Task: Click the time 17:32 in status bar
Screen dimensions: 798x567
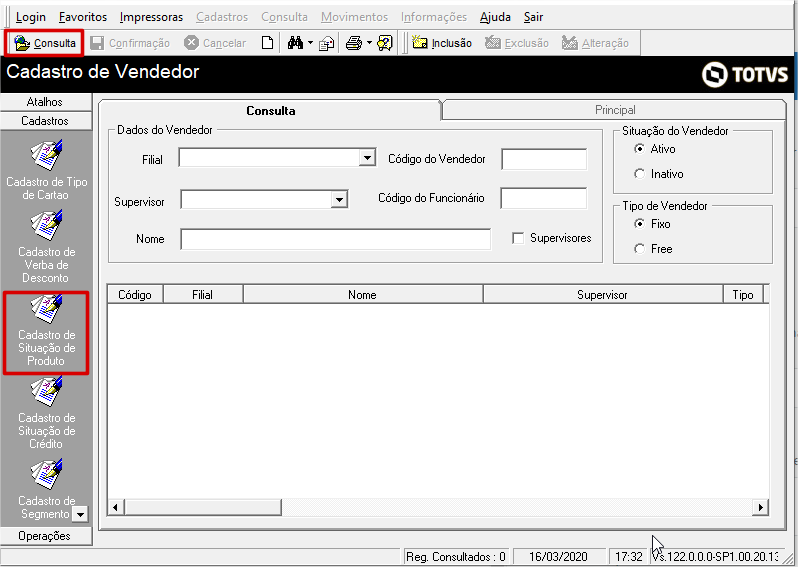Action: click(x=629, y=557)
